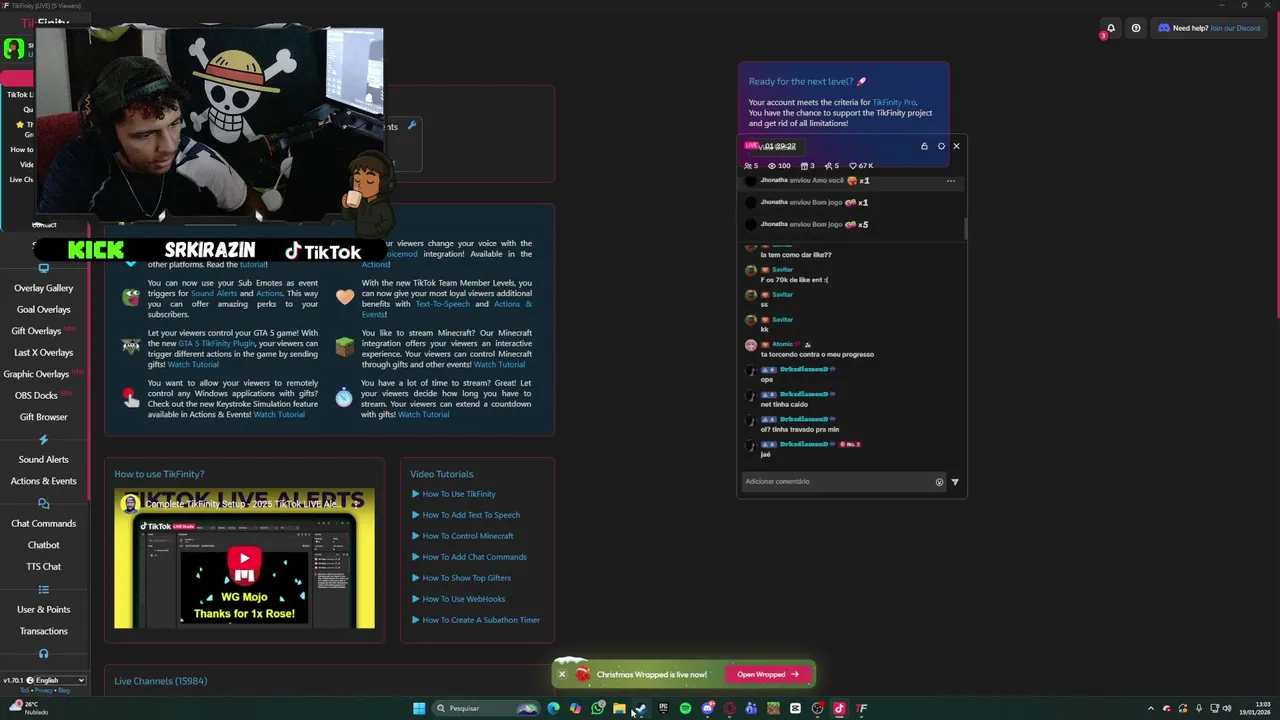The height and width of the screenshot is (720, 1280).
Task: Open Spotify from taskbar
Action: click(x=685, y=708)
